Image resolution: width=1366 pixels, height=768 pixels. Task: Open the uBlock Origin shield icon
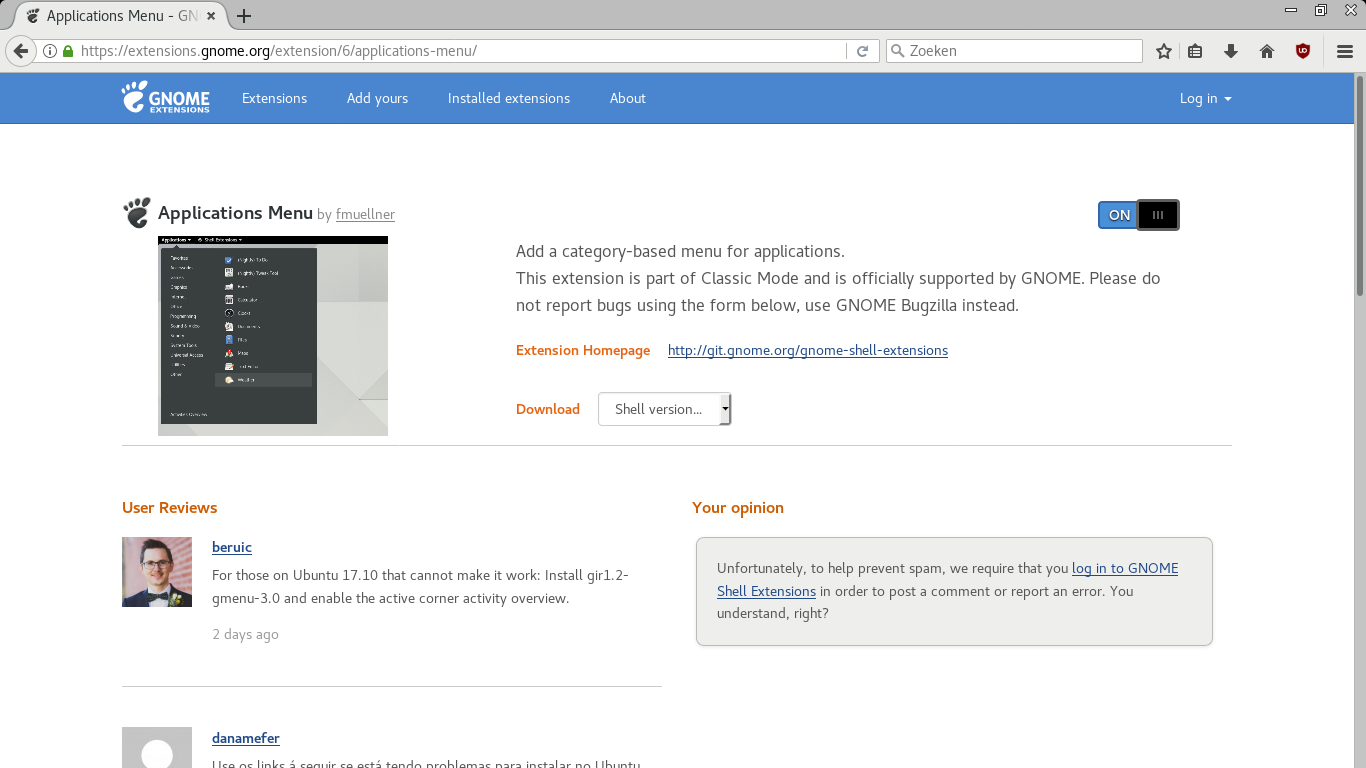(x=1303, y=51)
